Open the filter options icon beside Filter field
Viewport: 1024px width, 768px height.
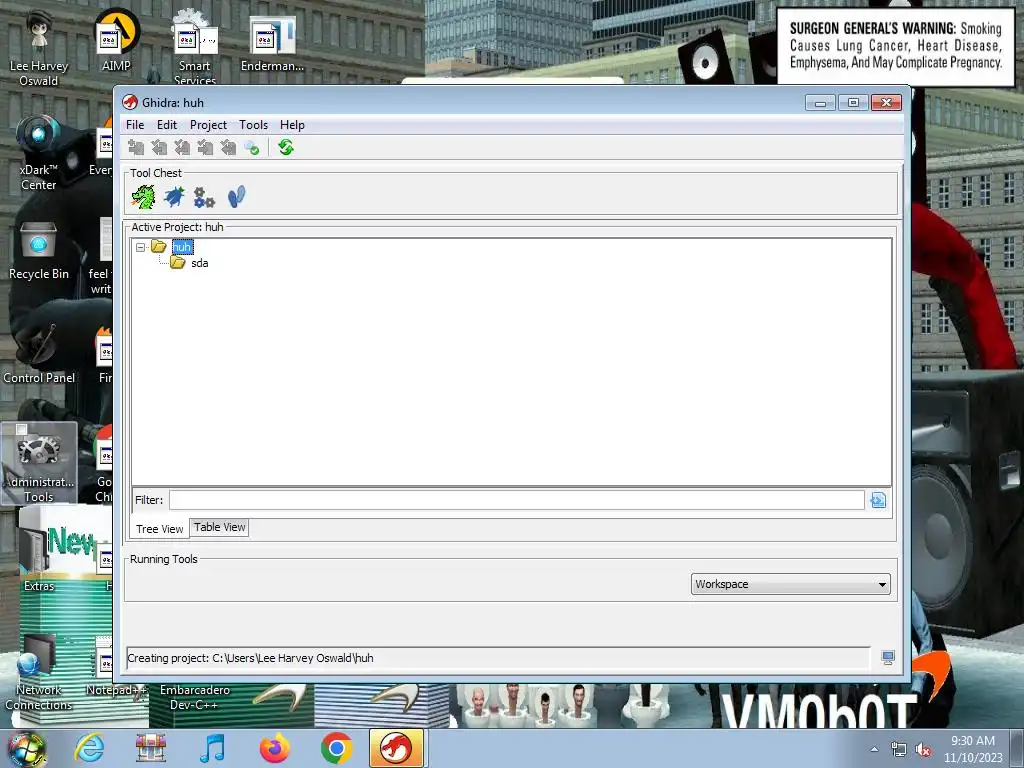(878, 500)
